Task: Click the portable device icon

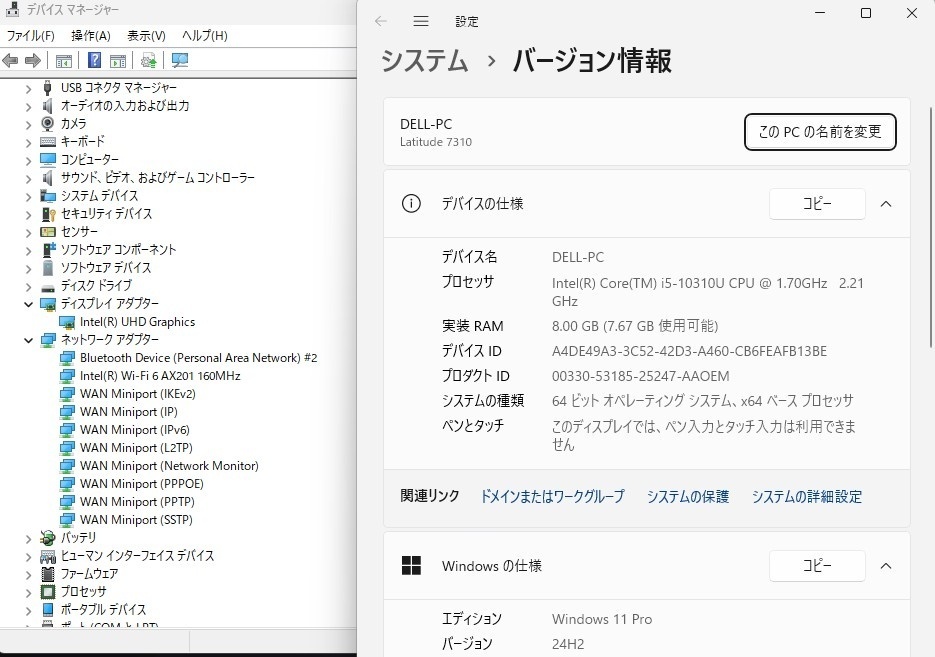Action: (x=48, y=609)
